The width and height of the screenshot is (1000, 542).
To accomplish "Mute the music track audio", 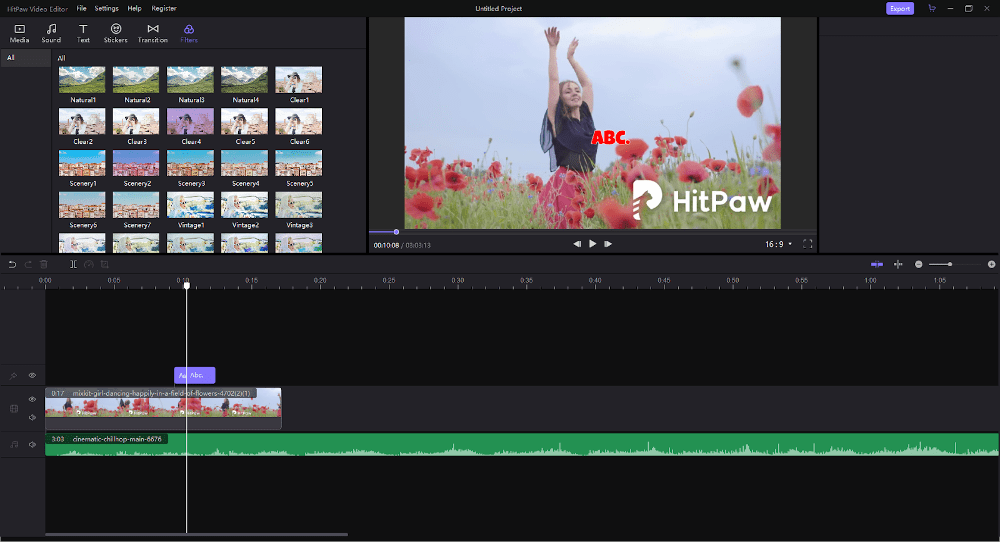I will pyautogui.click(x=32, y=444).
